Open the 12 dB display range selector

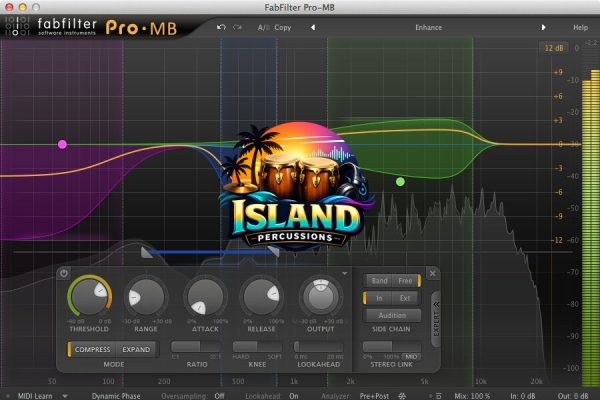pos(554,48)
